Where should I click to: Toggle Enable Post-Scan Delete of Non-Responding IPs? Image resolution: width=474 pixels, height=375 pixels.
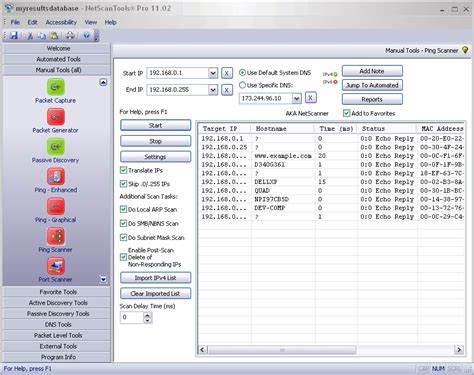[123, 257]
